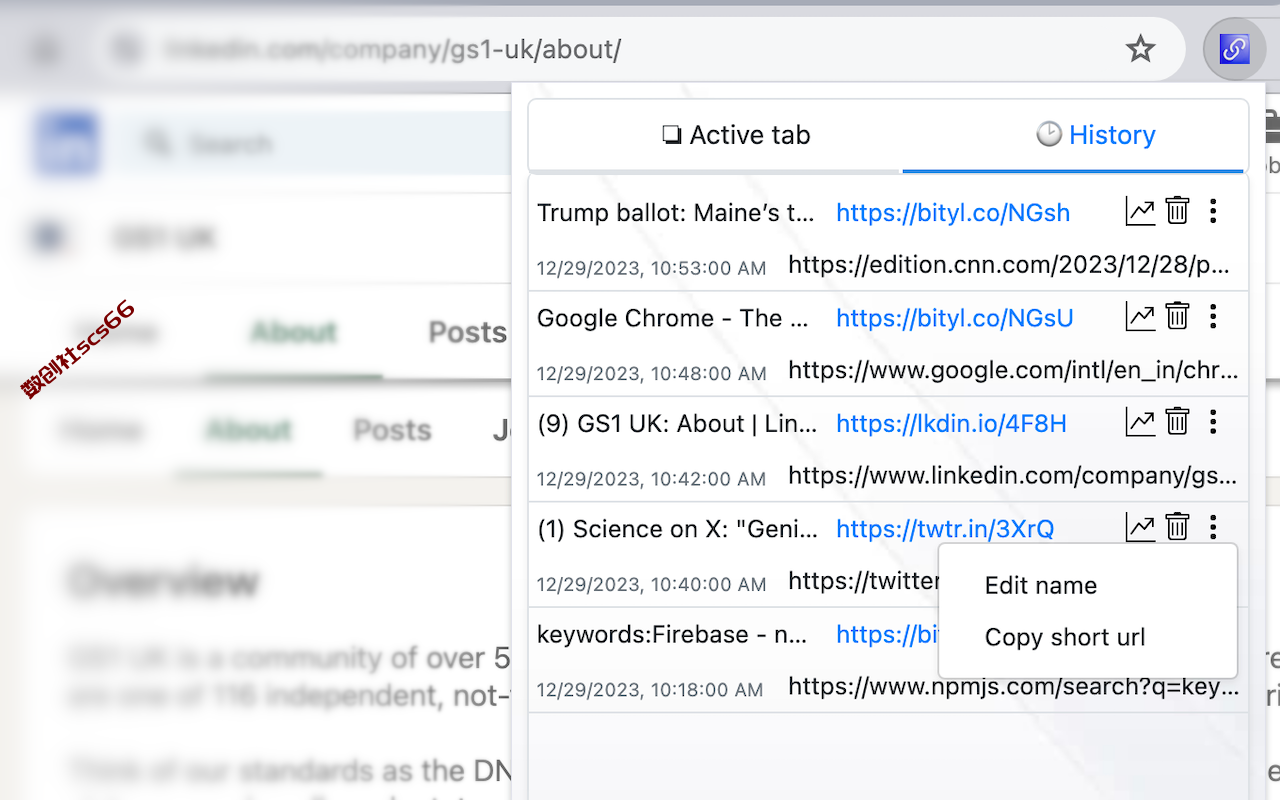Screen dimensions: 1280x800
Task: Click the linkedin.com/company long URL text
Action: pos(1013,476)
